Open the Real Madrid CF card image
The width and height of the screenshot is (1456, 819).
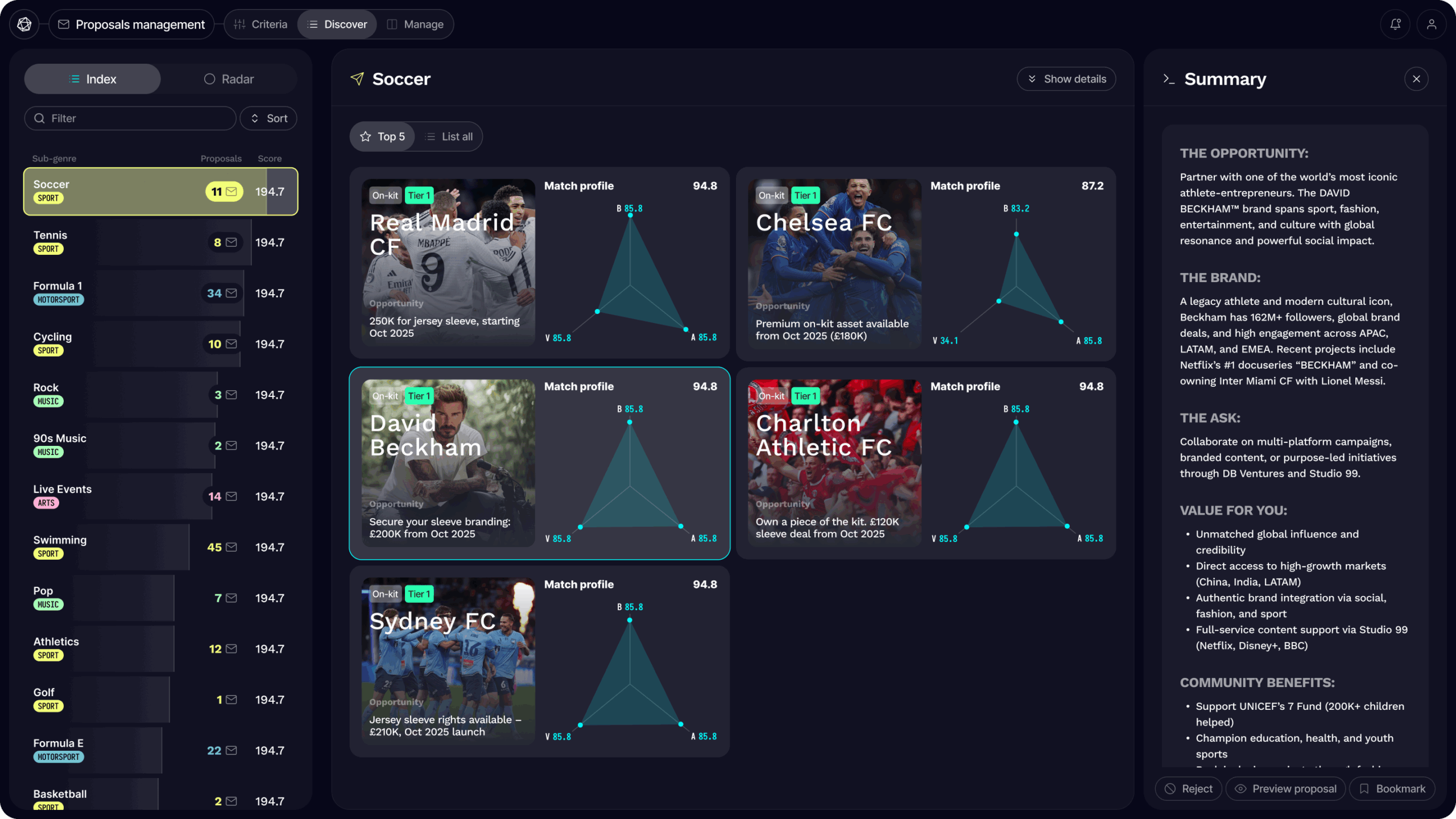coord(448,263)
